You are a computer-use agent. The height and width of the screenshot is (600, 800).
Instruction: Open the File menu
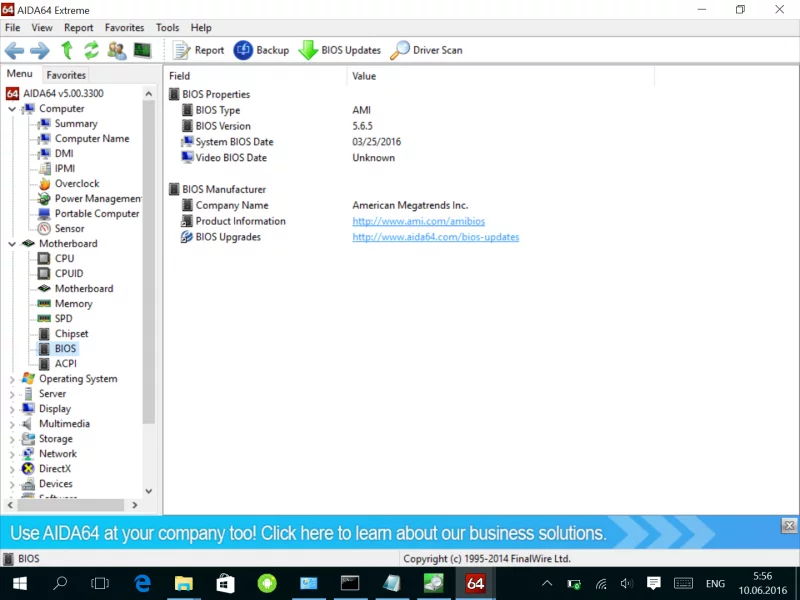[12, 28]
